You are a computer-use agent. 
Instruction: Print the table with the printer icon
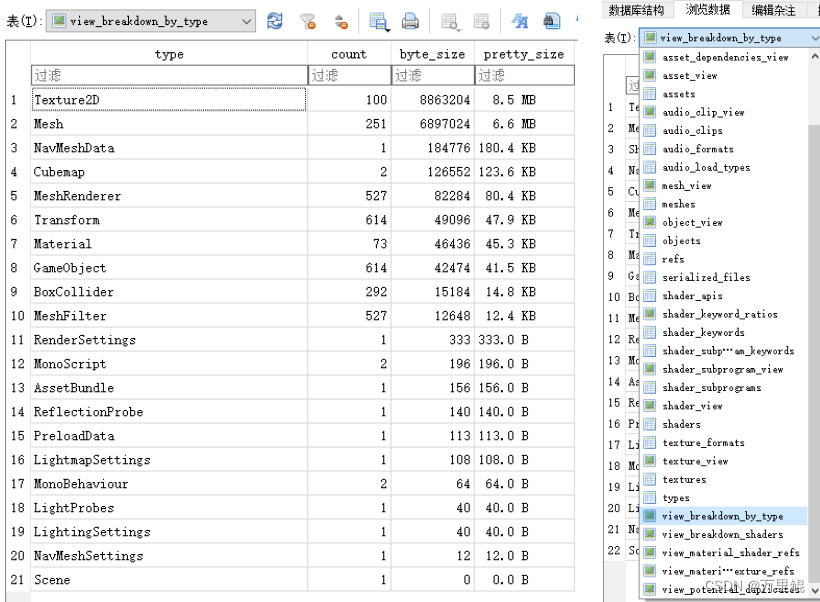[x=411, y=21]
